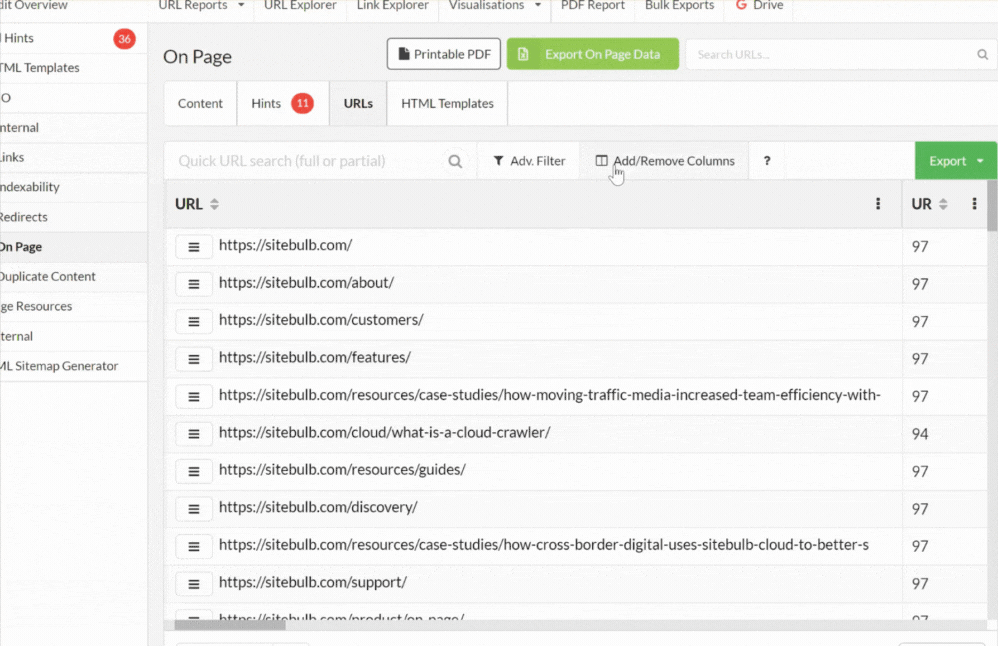Click the https://sitebulb.com/about/ URL text
This screenshot has width=998, height=646.
[x=306, y=283]
